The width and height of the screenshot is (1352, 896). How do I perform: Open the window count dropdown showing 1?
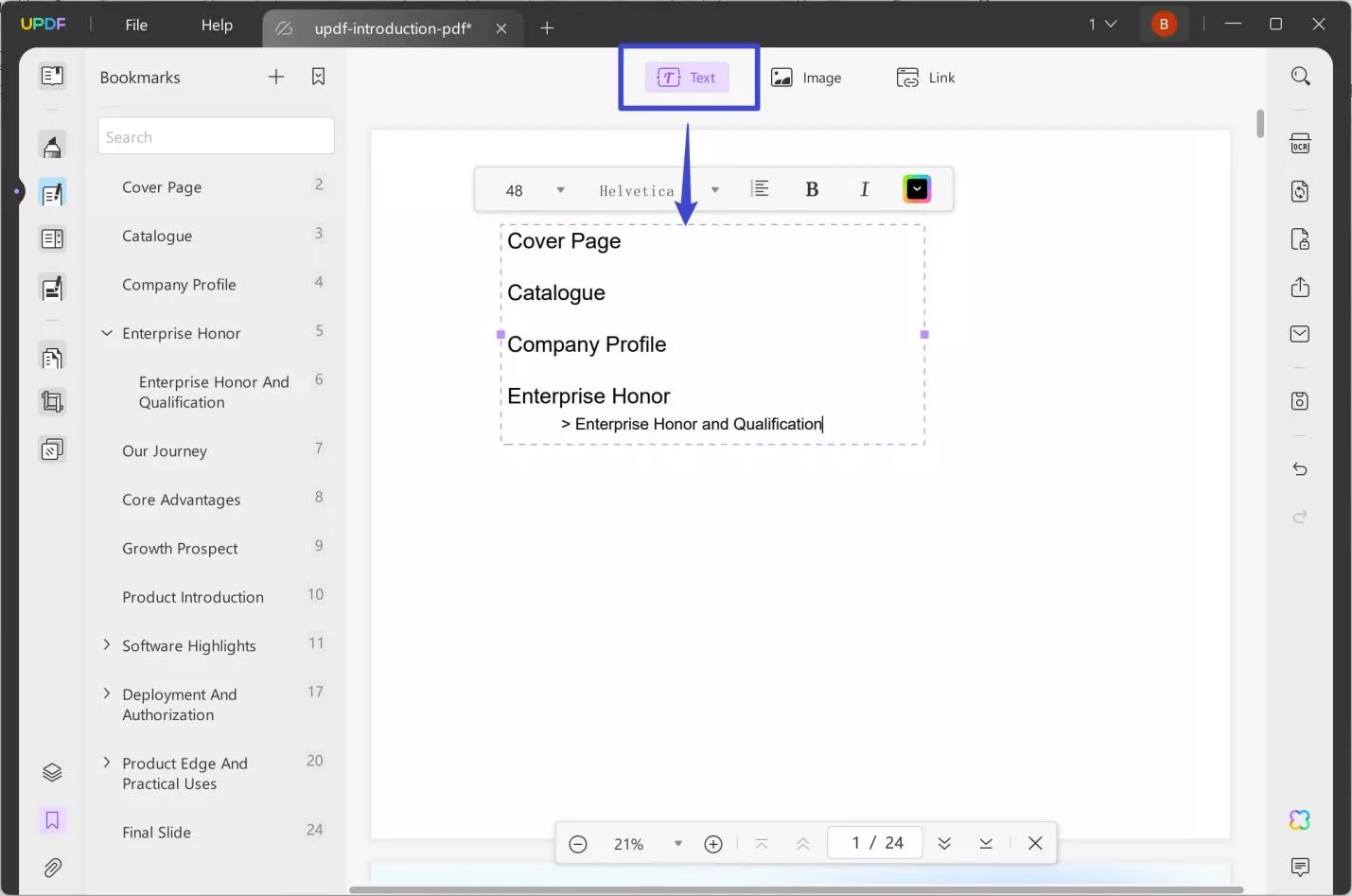click(1102, 25)
